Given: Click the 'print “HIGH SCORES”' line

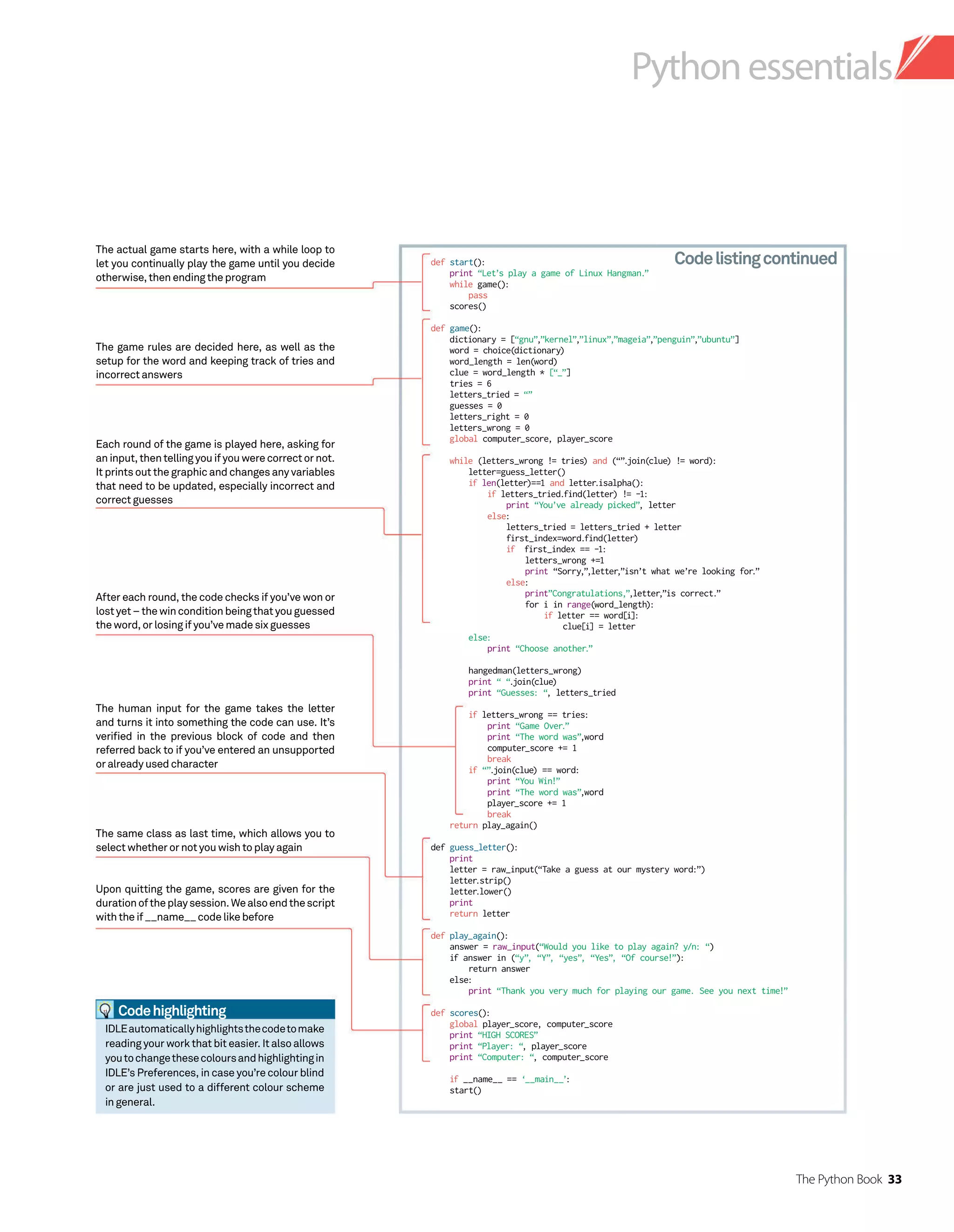Looking at the screenshot, I should tap(494, 1035).
